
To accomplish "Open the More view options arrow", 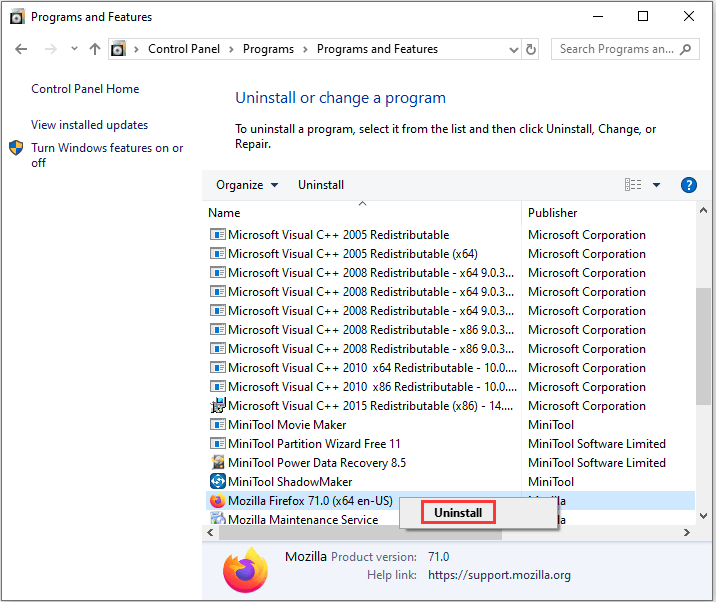I will coord(657,185).
